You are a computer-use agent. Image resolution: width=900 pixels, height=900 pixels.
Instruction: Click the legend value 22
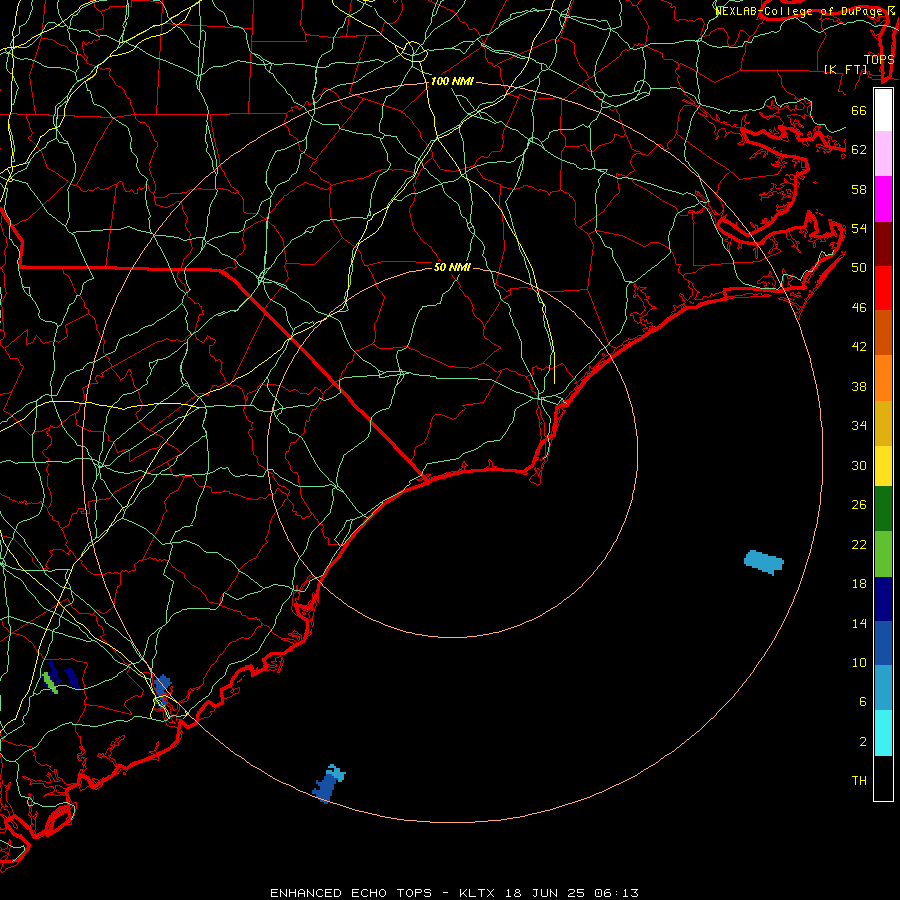point(859,544)
